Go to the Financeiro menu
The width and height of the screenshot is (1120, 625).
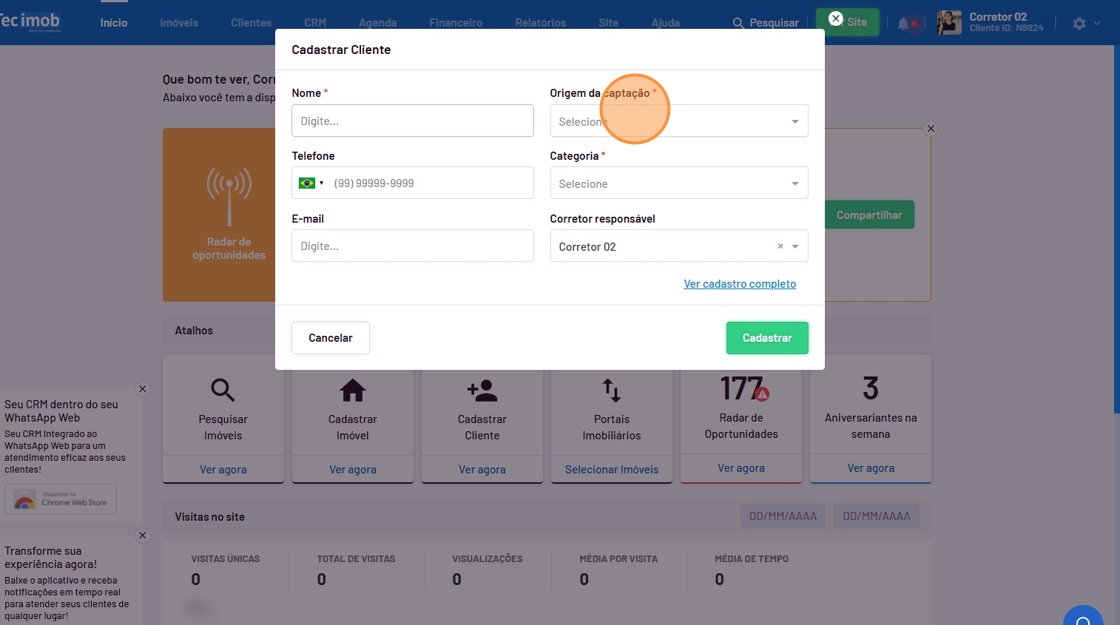point(455,23)
